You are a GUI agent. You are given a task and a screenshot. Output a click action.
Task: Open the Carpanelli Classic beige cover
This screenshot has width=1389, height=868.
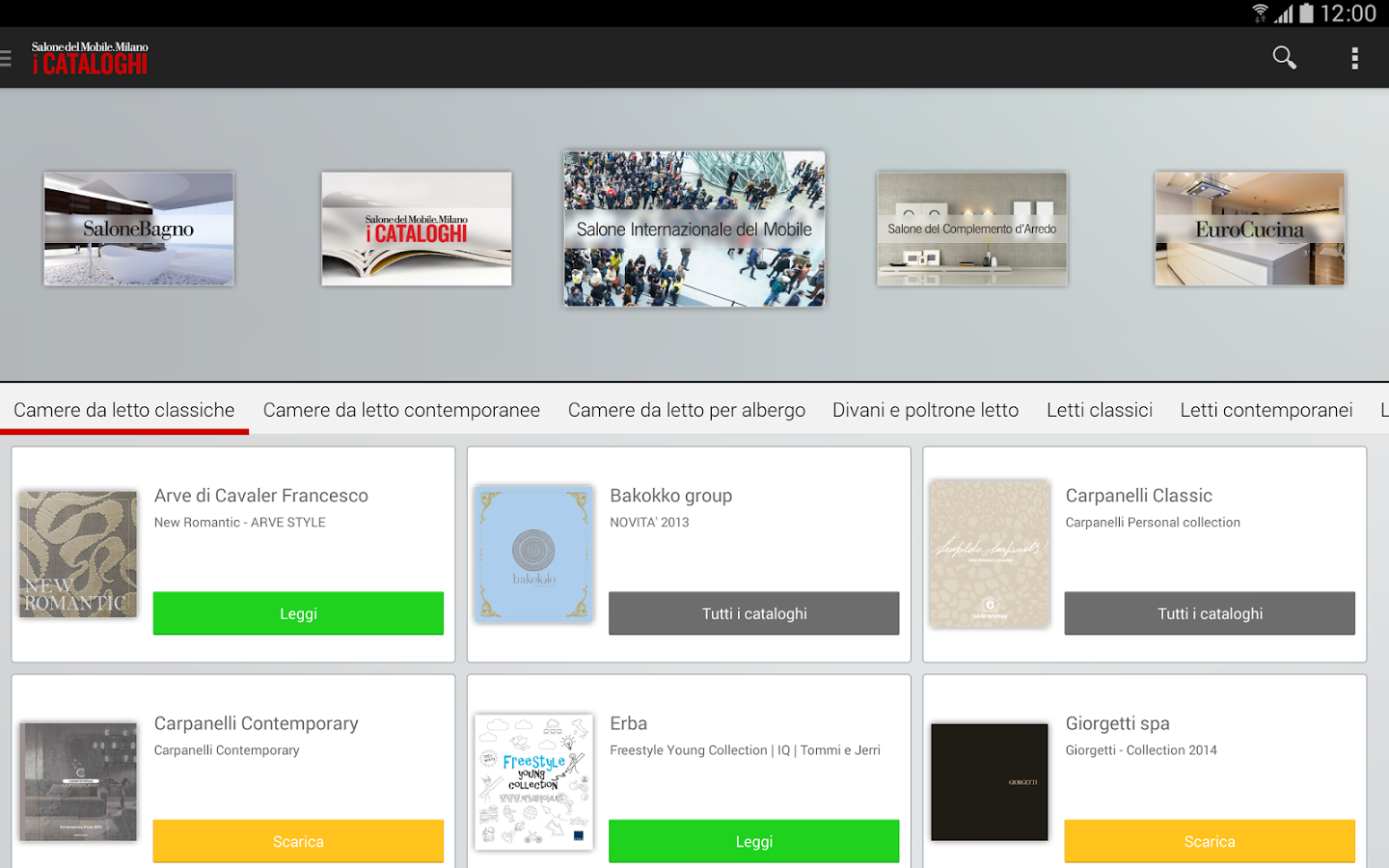point(990,555)
